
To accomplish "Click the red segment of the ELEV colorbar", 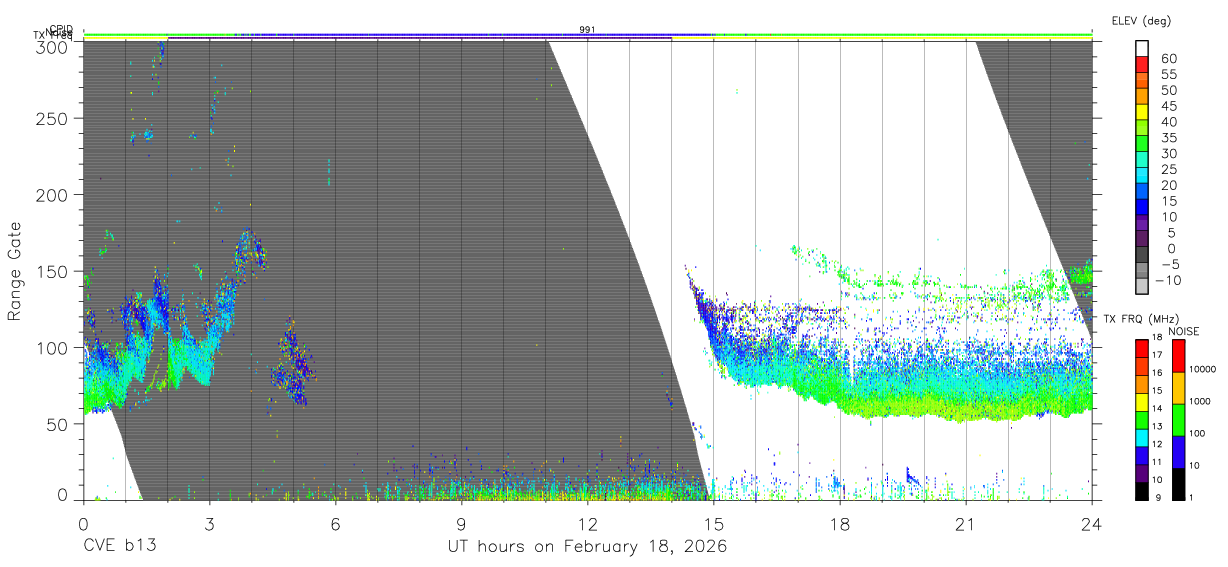I will tap(1143, 66).
